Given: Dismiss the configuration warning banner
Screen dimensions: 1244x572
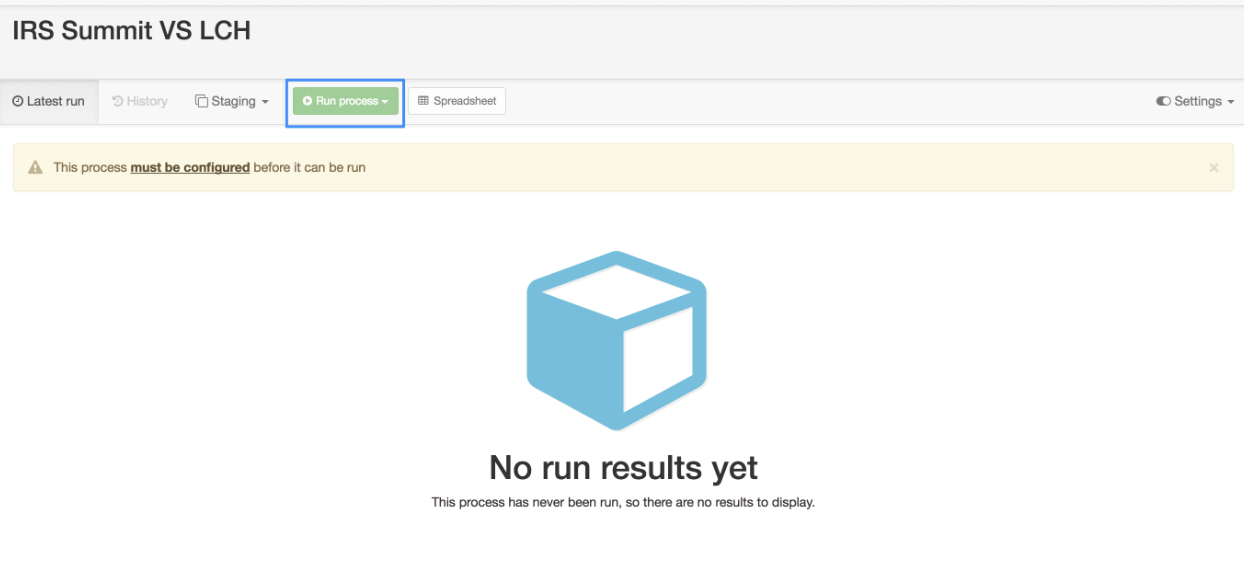Looking at the screenshot, I should (1214, 168).
